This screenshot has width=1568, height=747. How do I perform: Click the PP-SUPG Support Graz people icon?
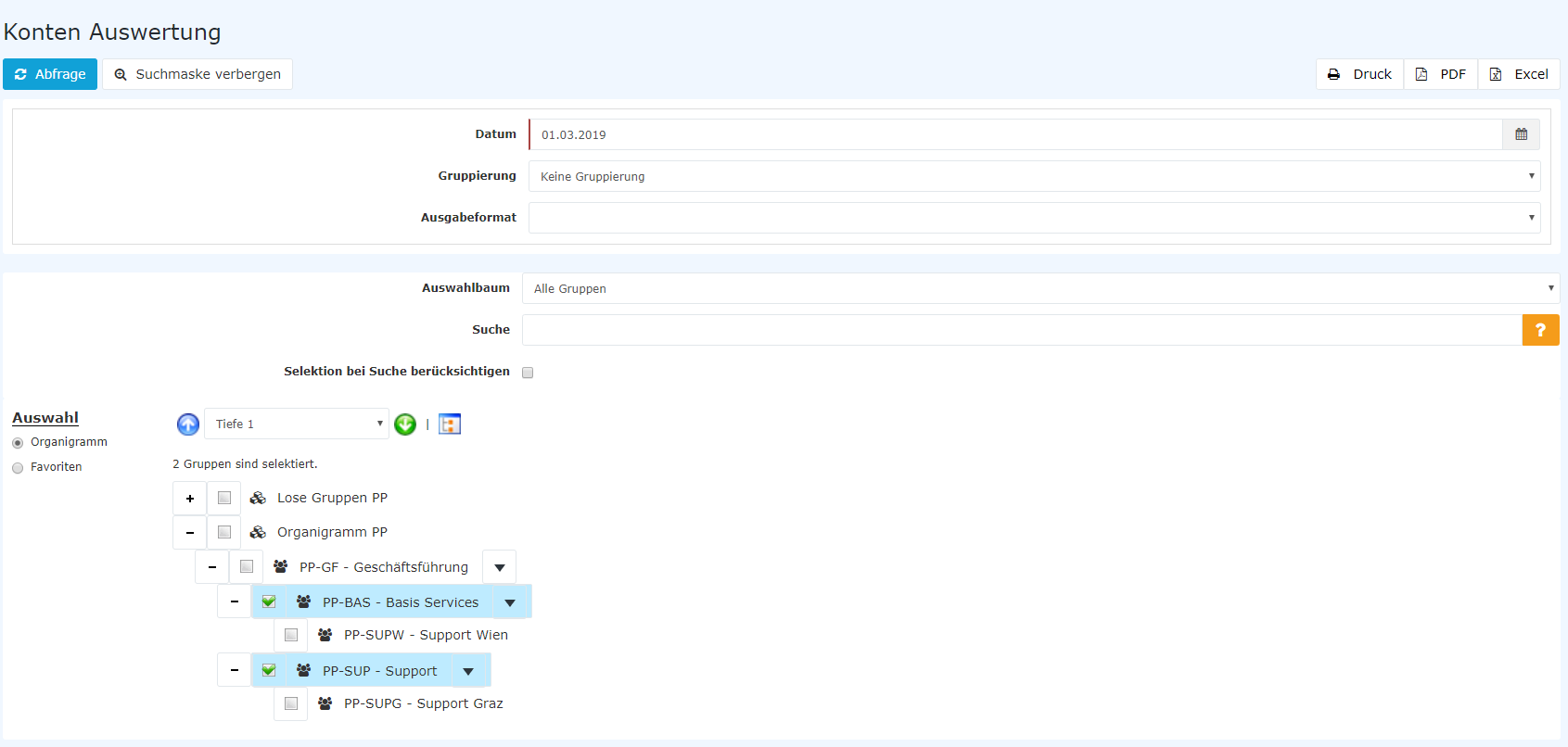point(325,703)
